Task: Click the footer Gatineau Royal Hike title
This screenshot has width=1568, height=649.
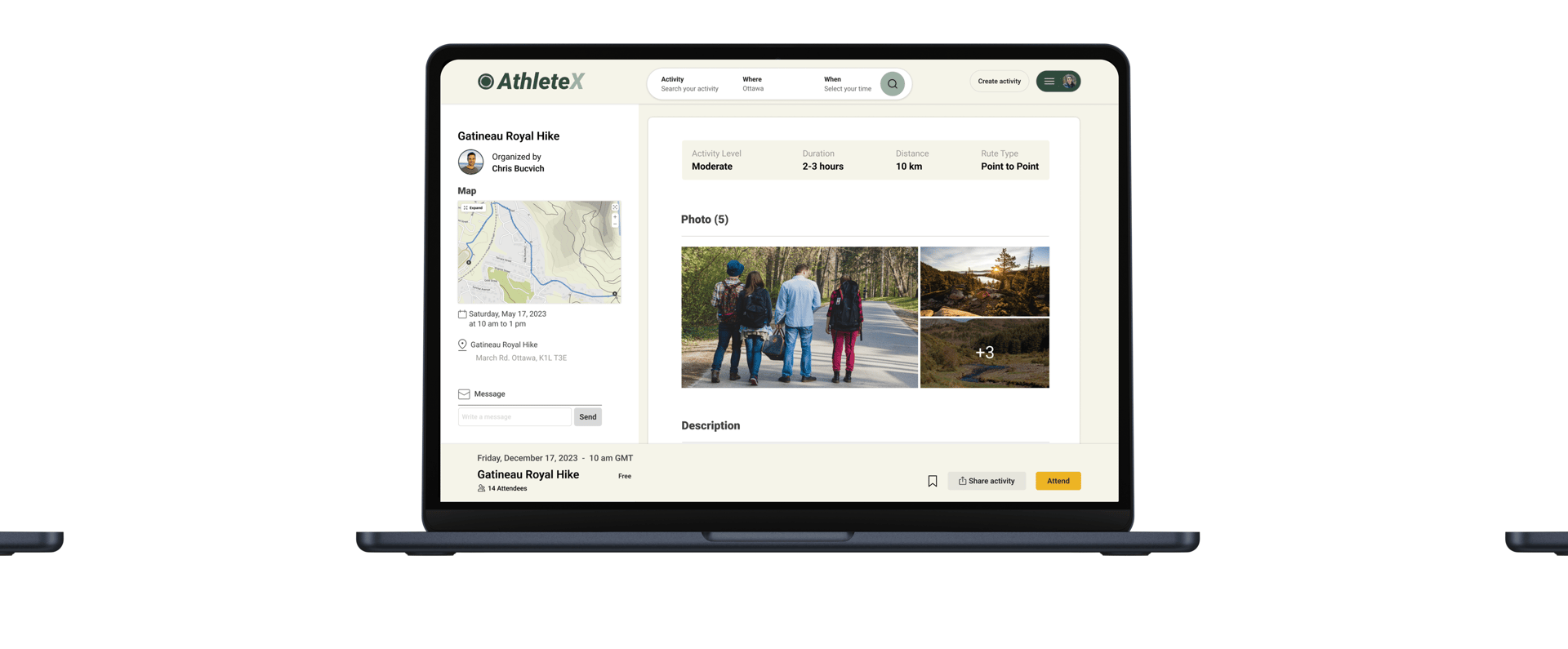Action: pos(528,474)
